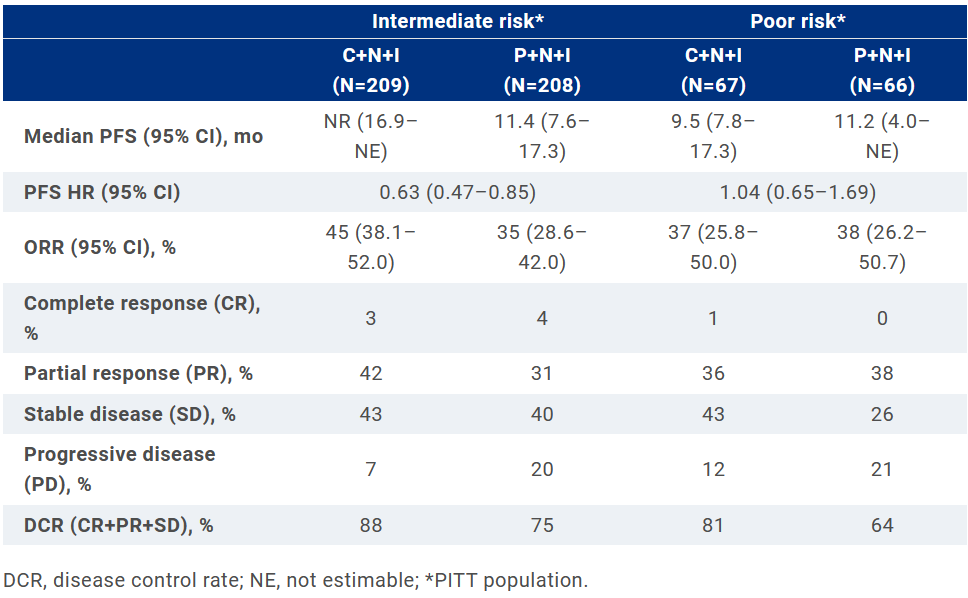Select the C+N+I (N=67) column header
The height and width of the screenshot is (598, 968).
tap(711, 70)
